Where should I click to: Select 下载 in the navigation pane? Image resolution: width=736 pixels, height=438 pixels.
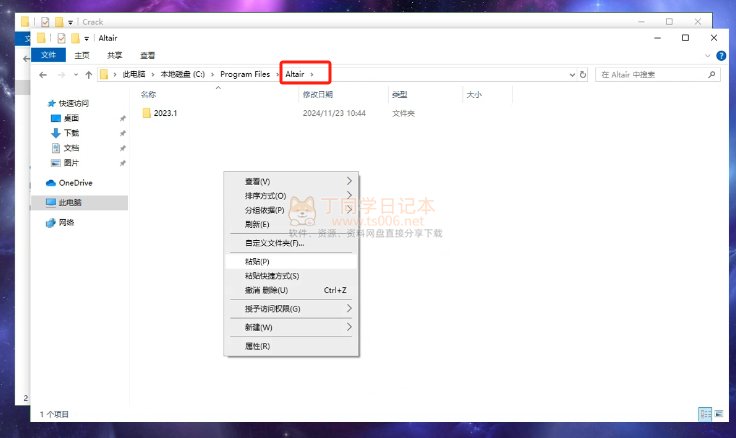tap(71, 133)
